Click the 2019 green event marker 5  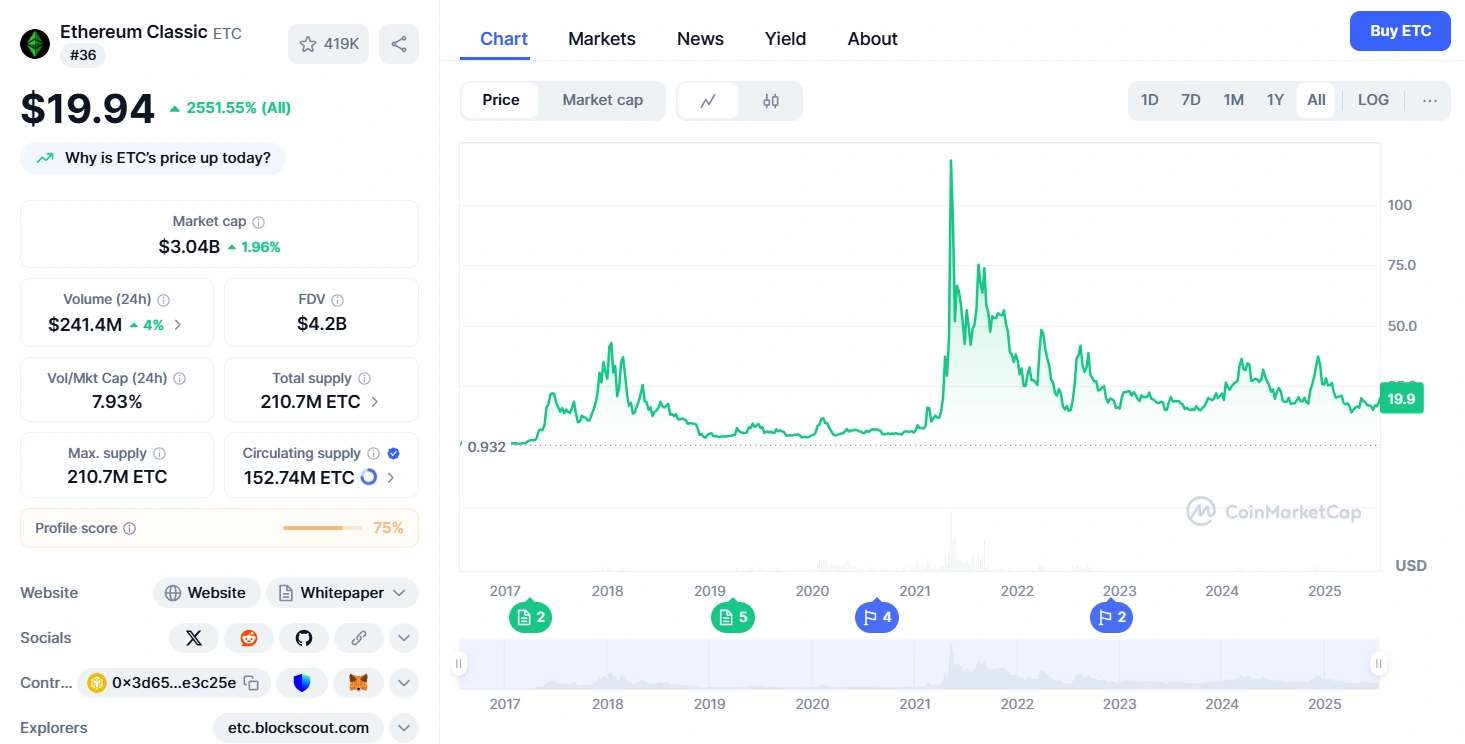coord(733,617)
